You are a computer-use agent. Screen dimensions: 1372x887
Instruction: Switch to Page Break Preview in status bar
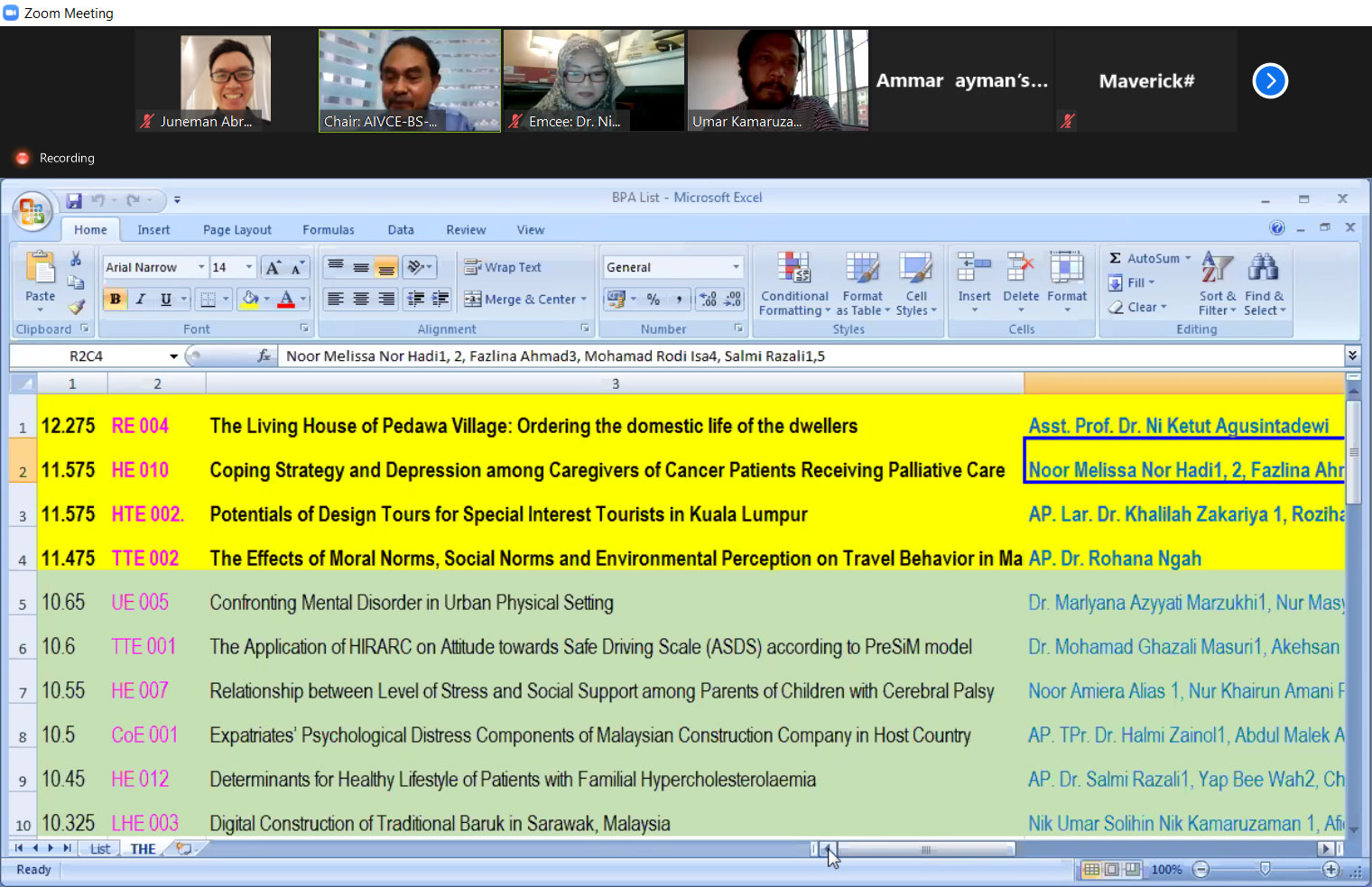coord(1131,869)
